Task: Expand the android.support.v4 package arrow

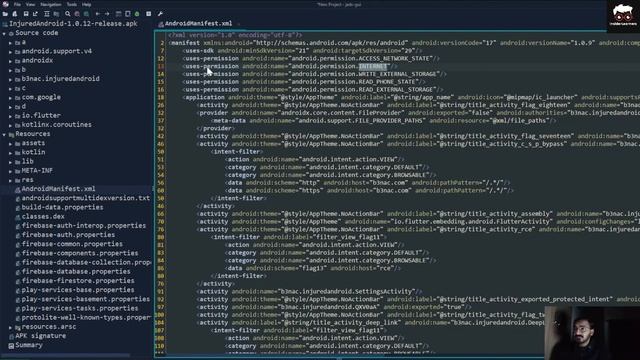Action: (11, 52)
